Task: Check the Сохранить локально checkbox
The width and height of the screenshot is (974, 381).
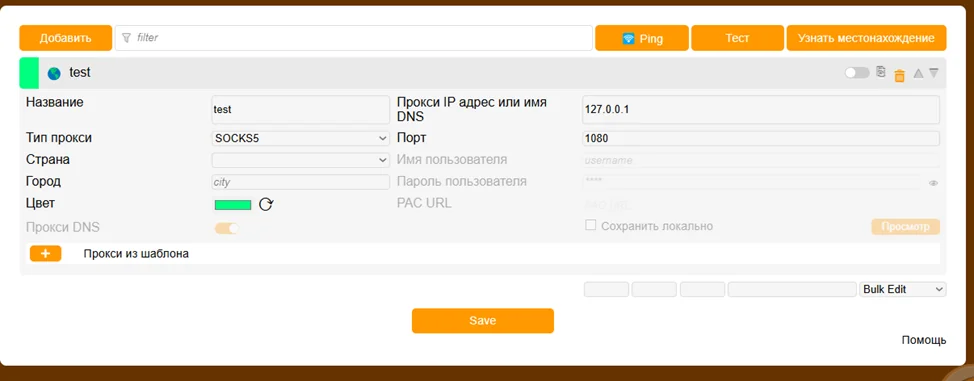Action: pos(591,225)
